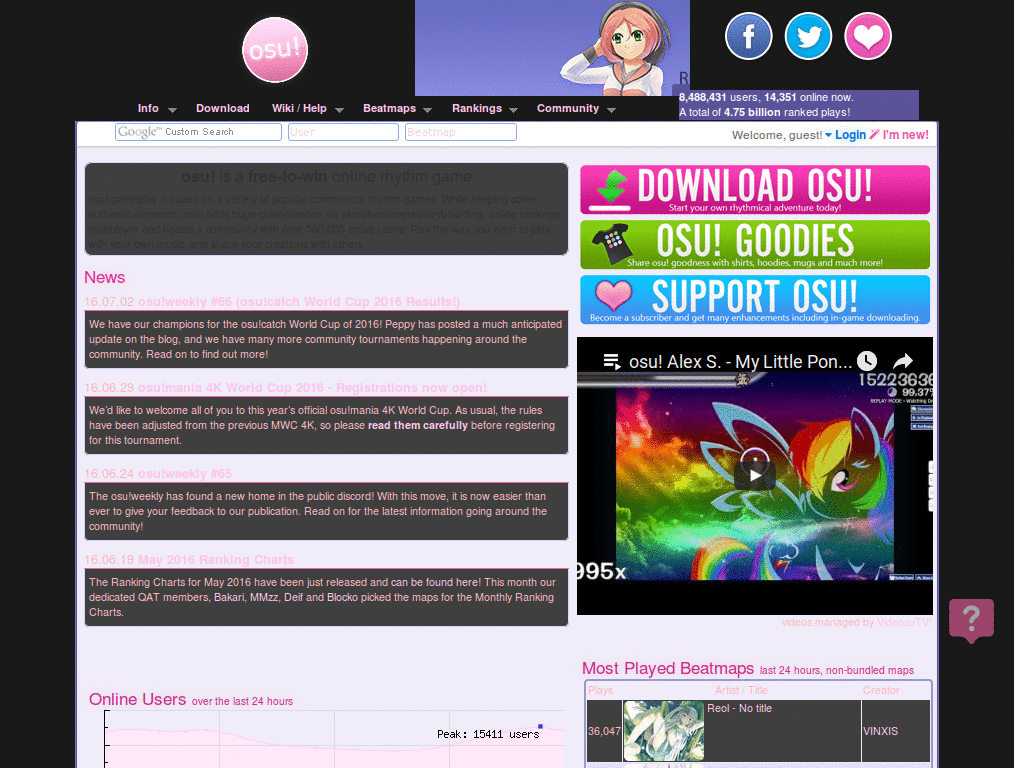Click the '36,047' plays cell
This screenshot has height=768, width=1024.
604,731
